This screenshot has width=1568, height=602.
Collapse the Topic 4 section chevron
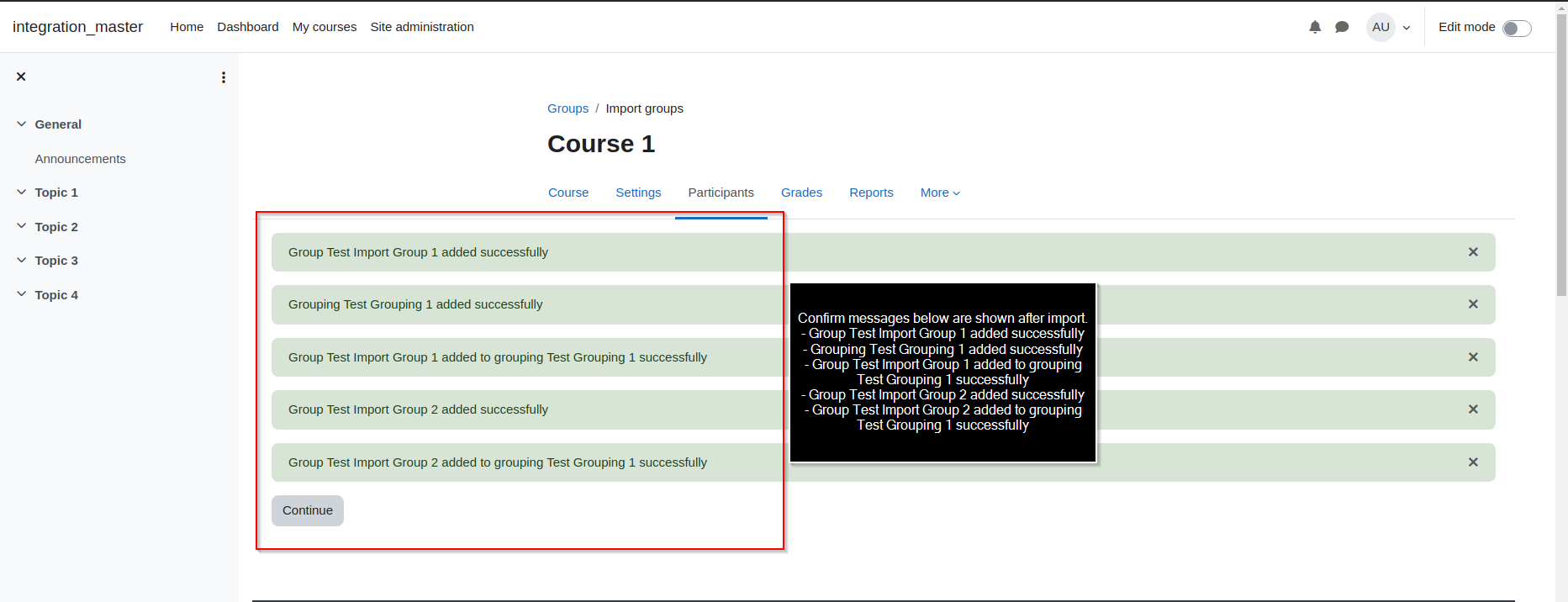coord(22,294)
